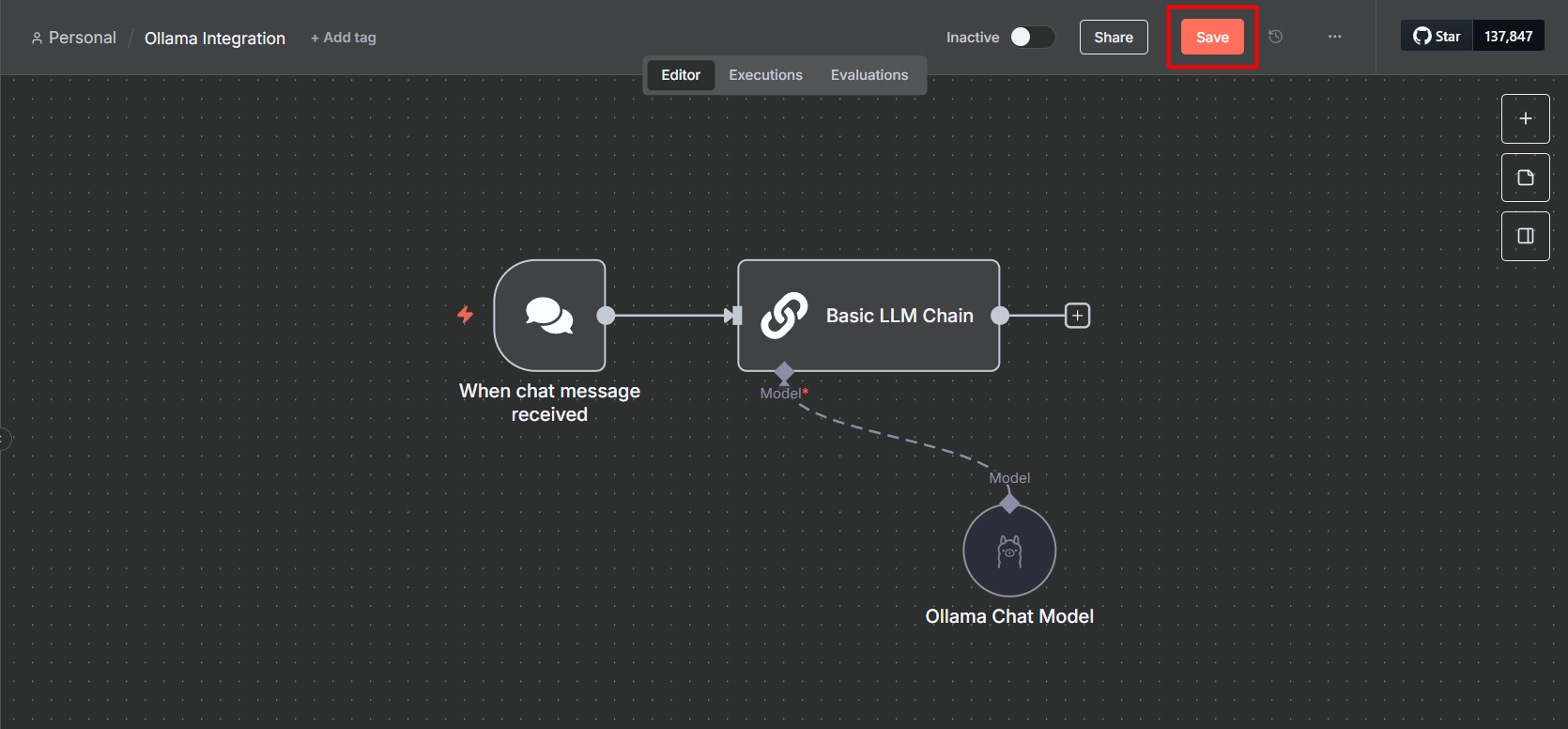
Task: Open the 137,847 stars count link
Action: coord(1509,37)
